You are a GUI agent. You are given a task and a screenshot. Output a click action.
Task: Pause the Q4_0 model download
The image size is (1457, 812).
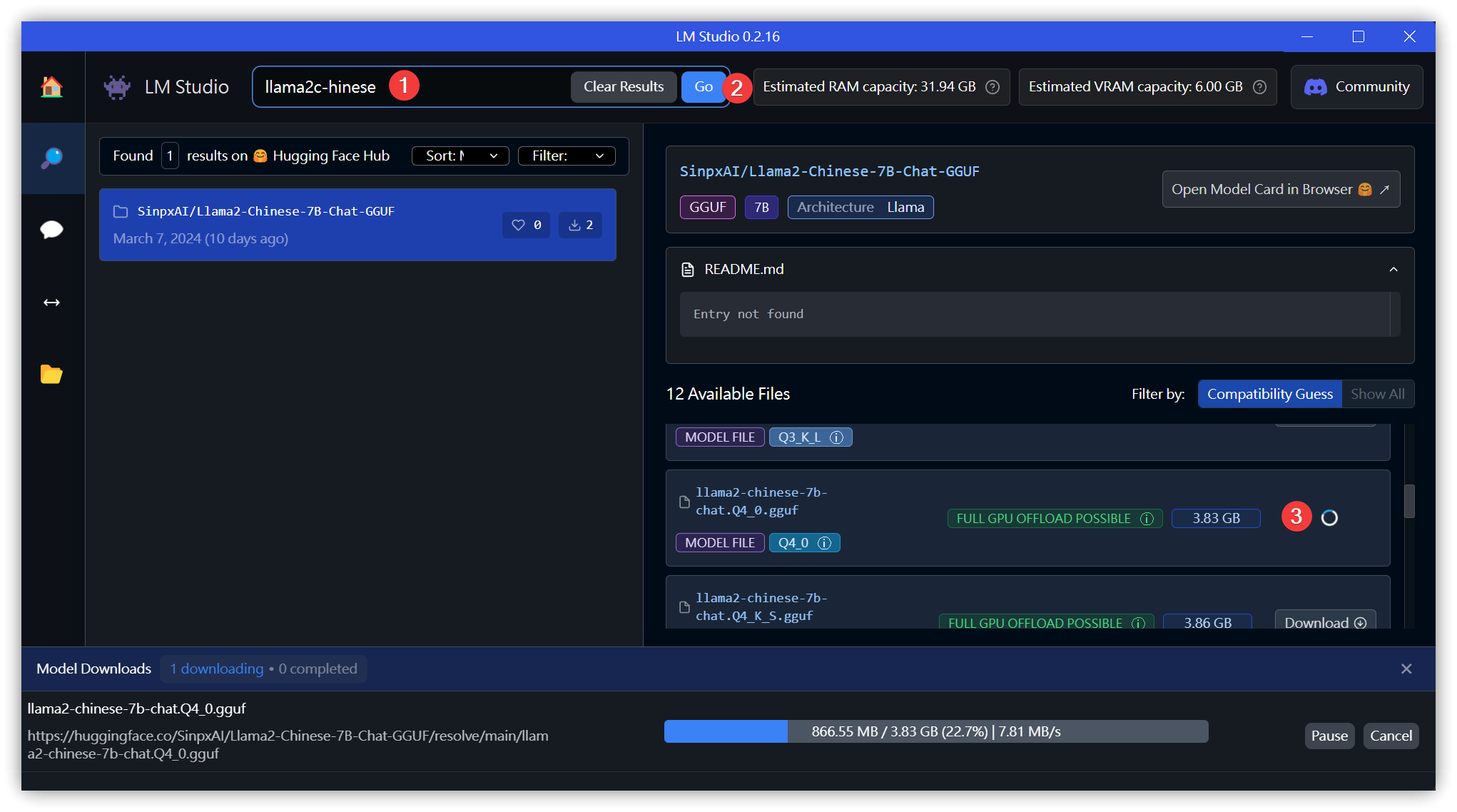1329,736
